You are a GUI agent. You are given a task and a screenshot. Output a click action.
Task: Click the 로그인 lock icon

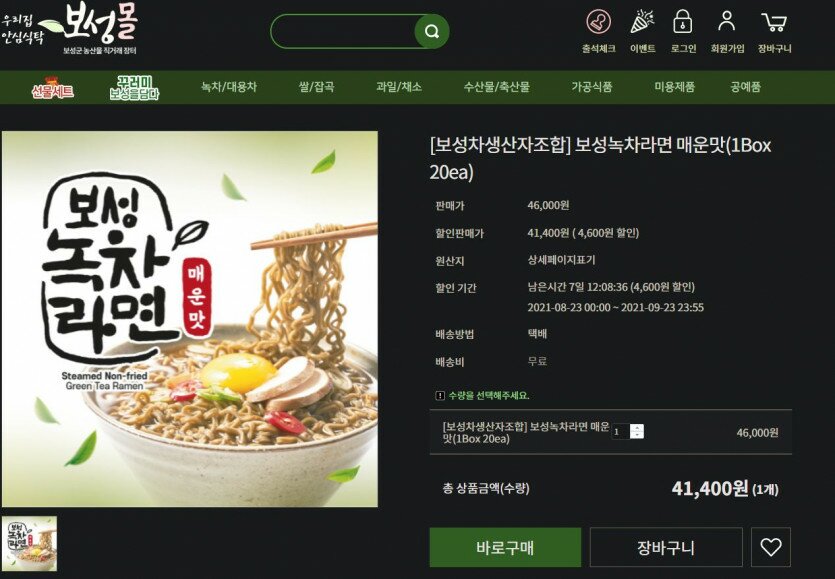683,22
